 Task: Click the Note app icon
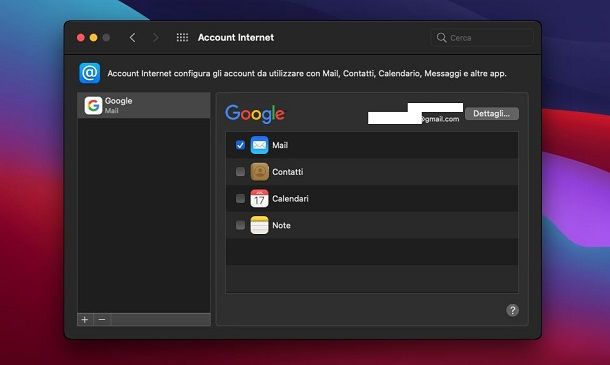pyautogui.click(x=259, y=225)
